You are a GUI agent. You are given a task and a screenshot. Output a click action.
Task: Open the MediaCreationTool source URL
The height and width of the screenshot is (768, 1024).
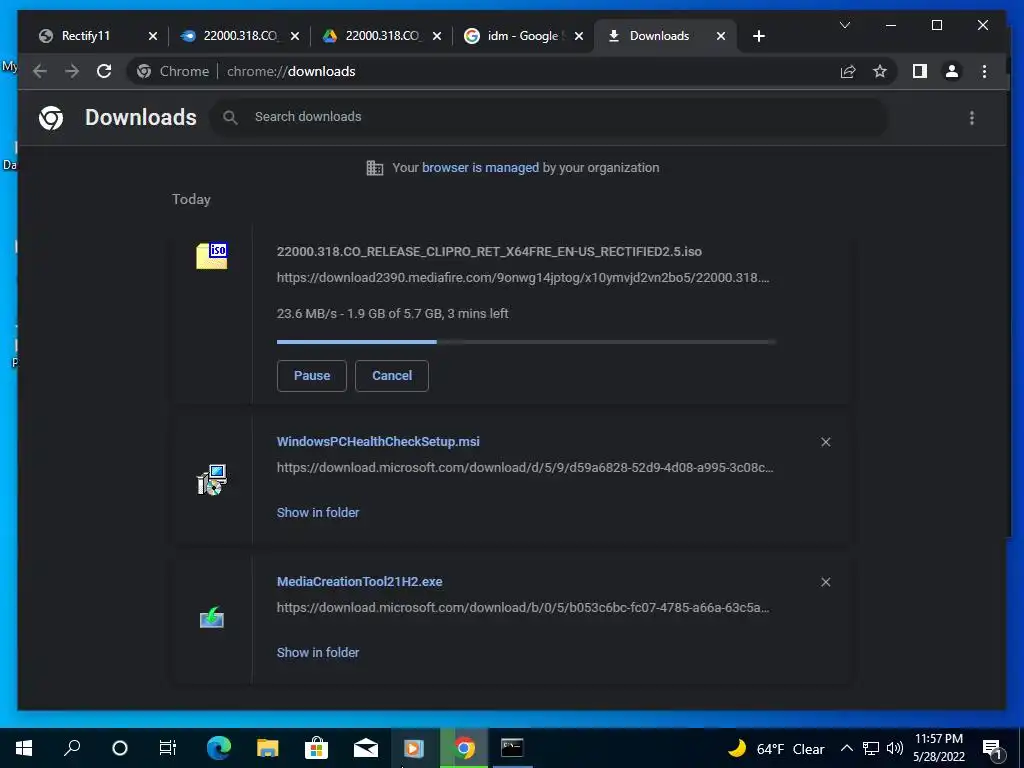[x=522, y=607]
